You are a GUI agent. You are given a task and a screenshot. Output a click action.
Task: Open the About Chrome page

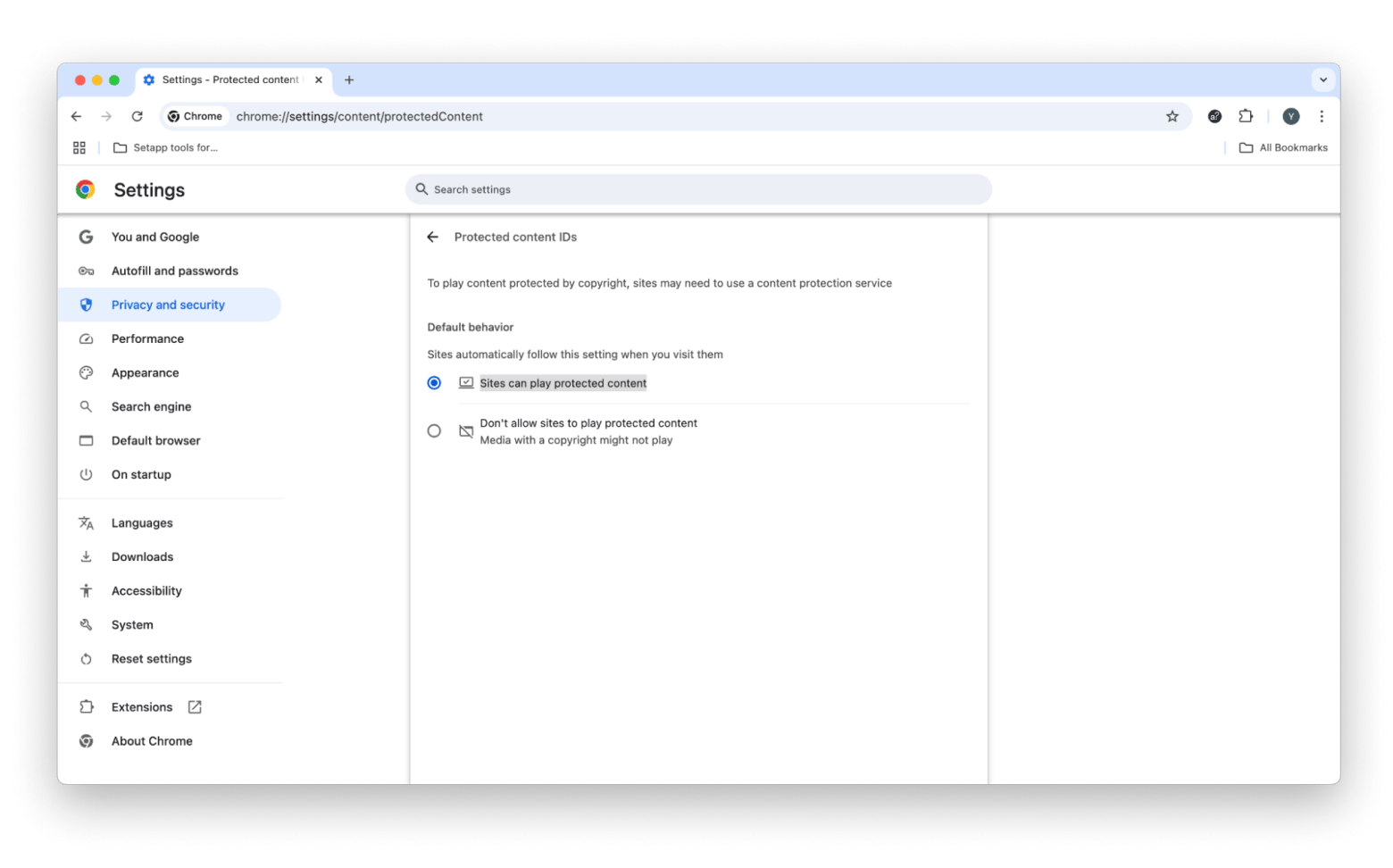152,740
